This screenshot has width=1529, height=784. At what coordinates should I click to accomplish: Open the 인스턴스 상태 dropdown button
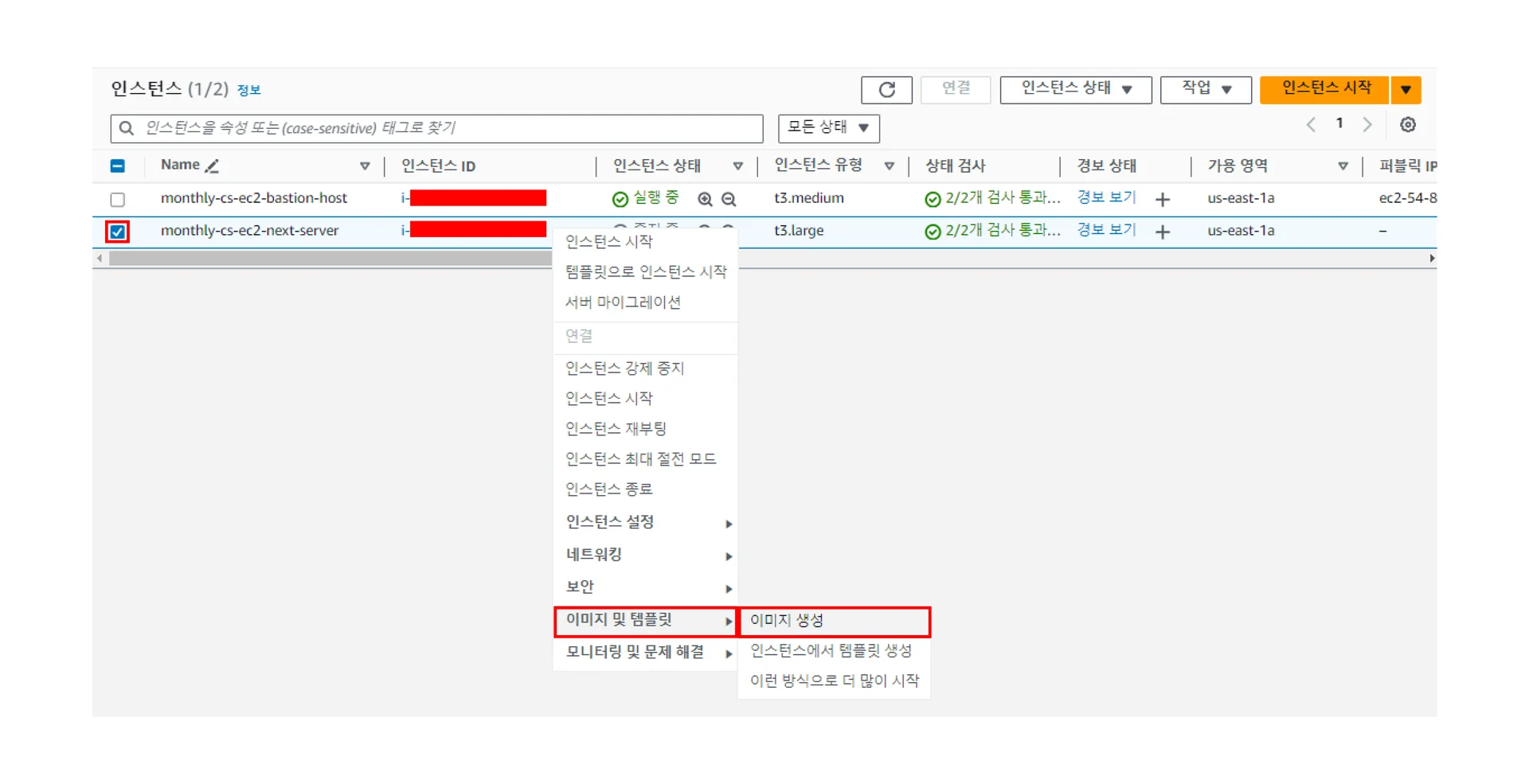coord(1075,90)
